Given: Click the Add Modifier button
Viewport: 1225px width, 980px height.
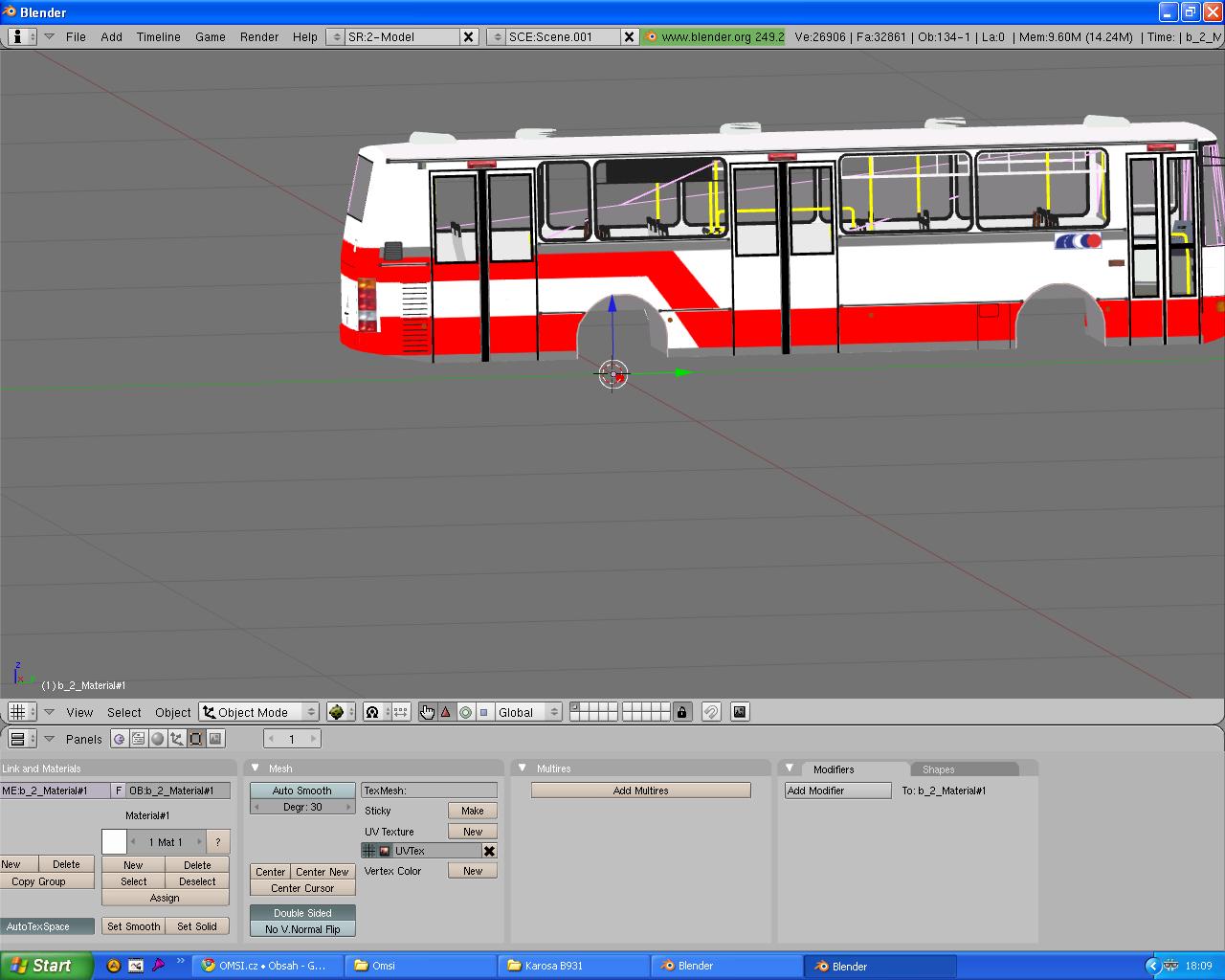Looking at the screenshot, I should [837, 791].
